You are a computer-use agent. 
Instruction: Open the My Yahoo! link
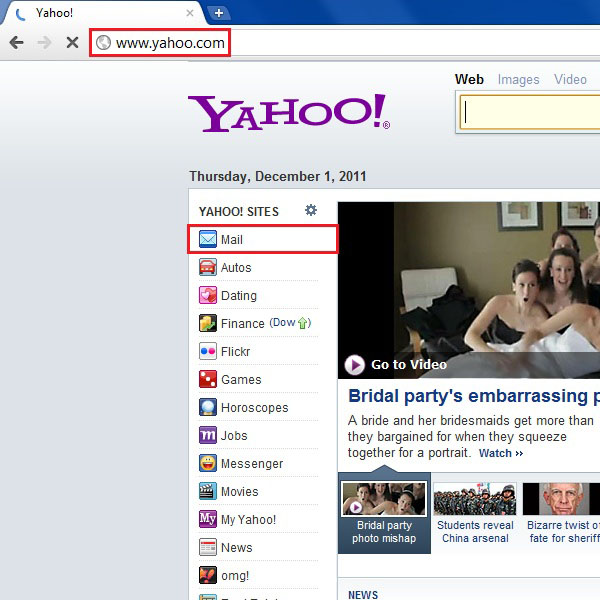click(248, 520)
